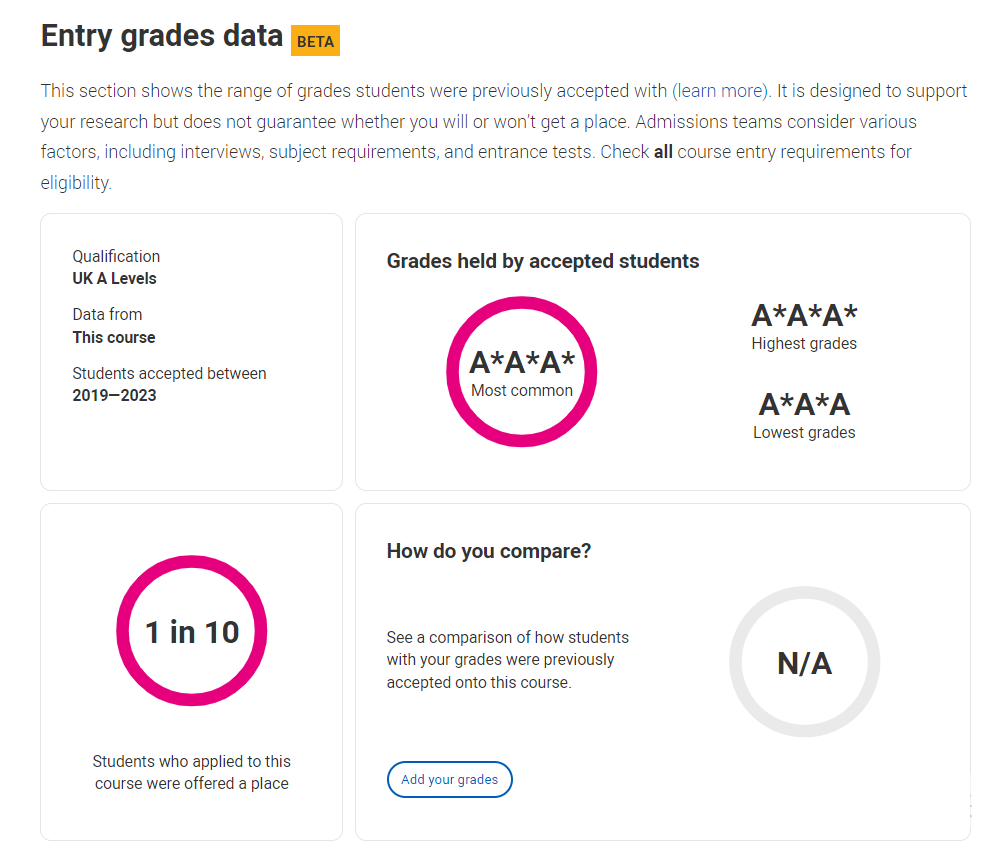Click the 'This course' data source value
1007x847 pixels.
tap(114, 337)
